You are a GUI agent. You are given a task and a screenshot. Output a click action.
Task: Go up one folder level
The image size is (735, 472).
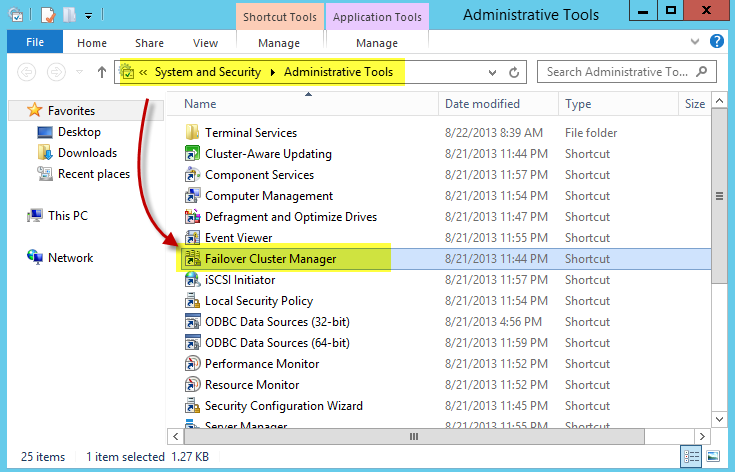(x=102, y=72)
